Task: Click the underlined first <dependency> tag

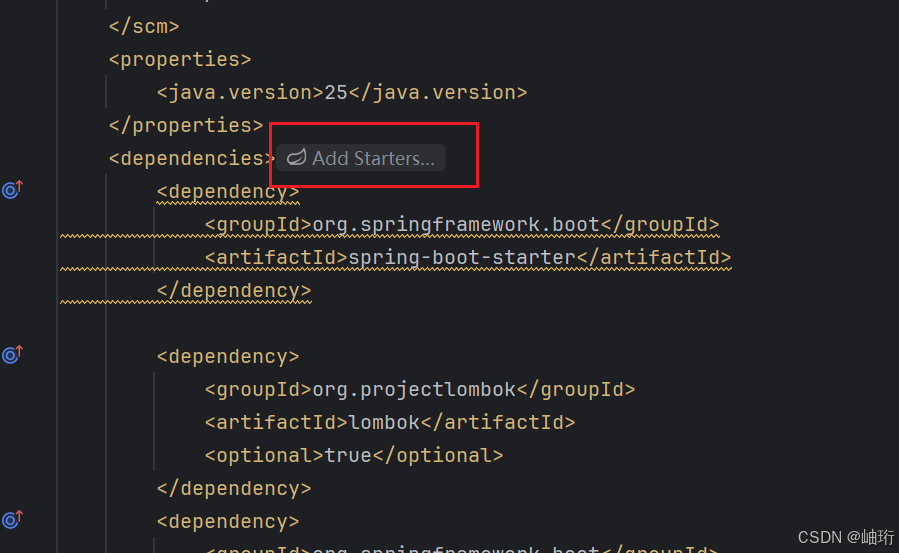Action: point(228,191)
